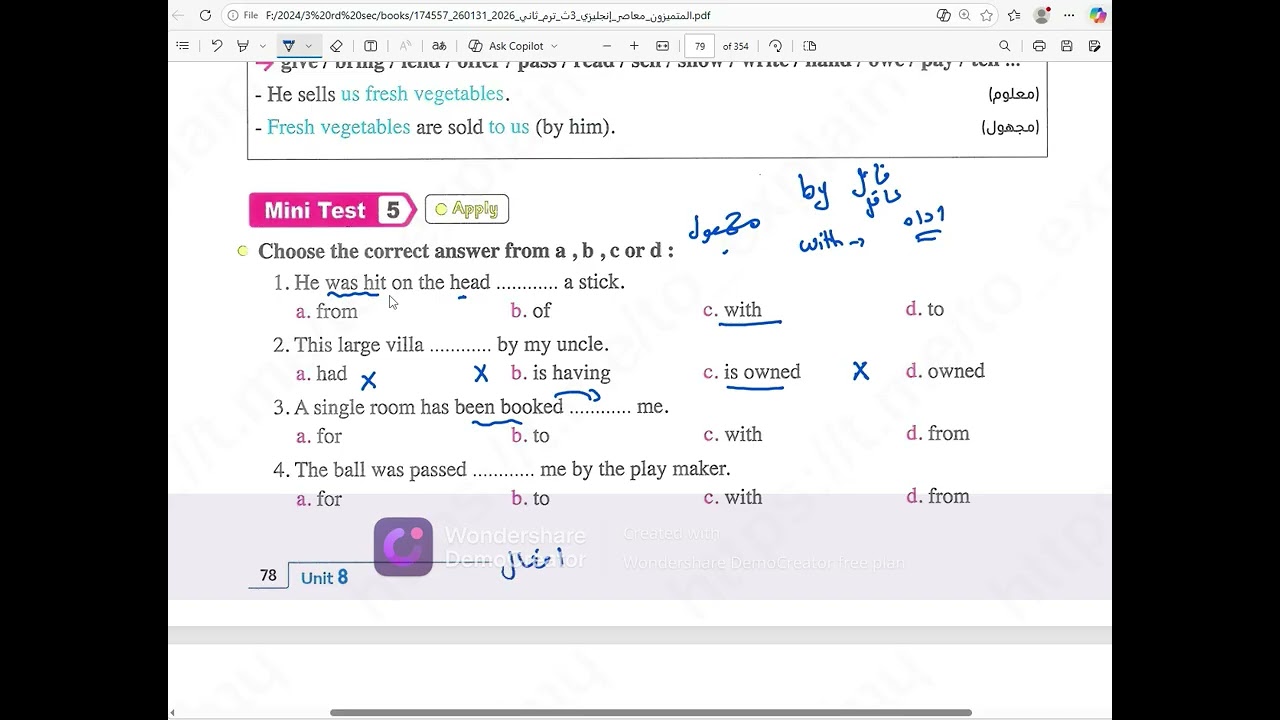Viewport: 1280px width, 720px height.
Task: Click answer 'c. with' in question 3
Action: coord(732,435)
